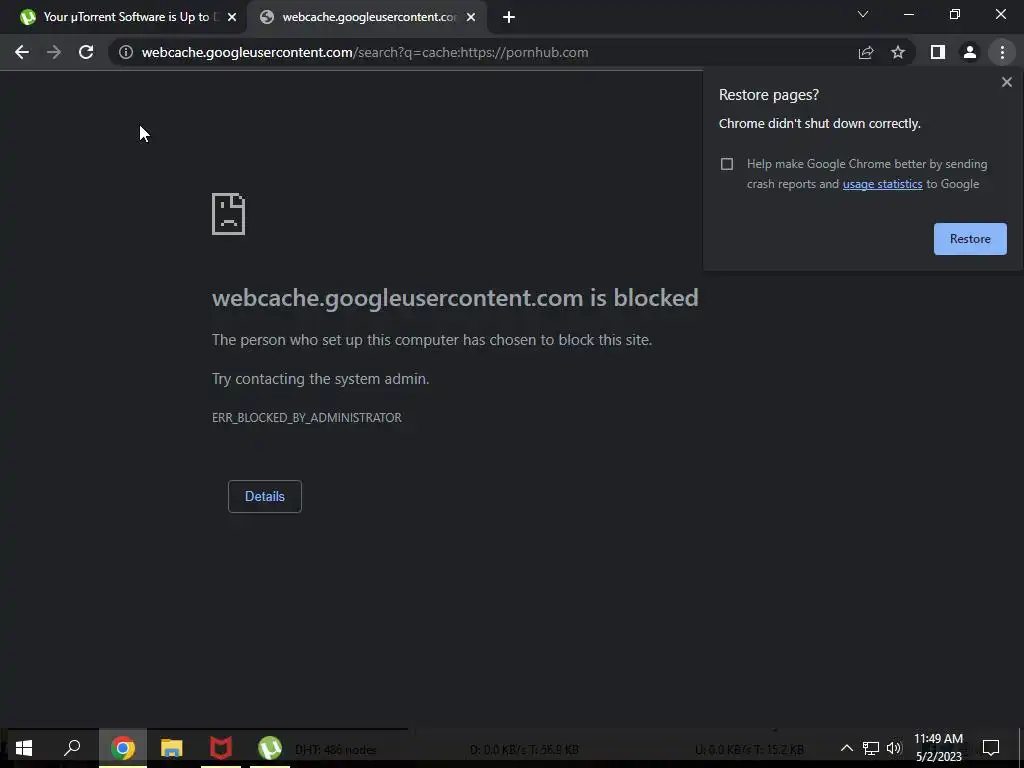The image size is (1024, 768).
Task: Open Windows taskbar search
Action: [72, 748]
